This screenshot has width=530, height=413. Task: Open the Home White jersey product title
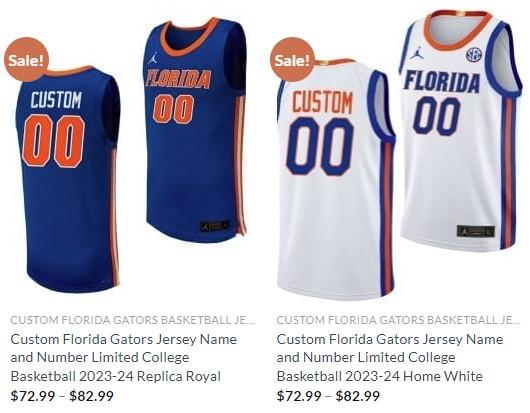(390, 358)
